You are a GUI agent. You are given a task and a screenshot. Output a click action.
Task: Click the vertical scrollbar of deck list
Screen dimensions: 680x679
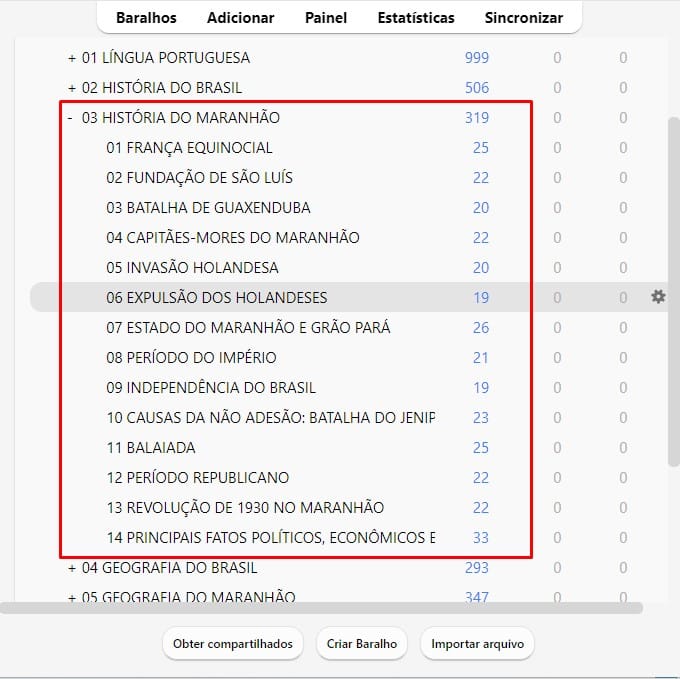pyautogui.click(x=673, y=291)
